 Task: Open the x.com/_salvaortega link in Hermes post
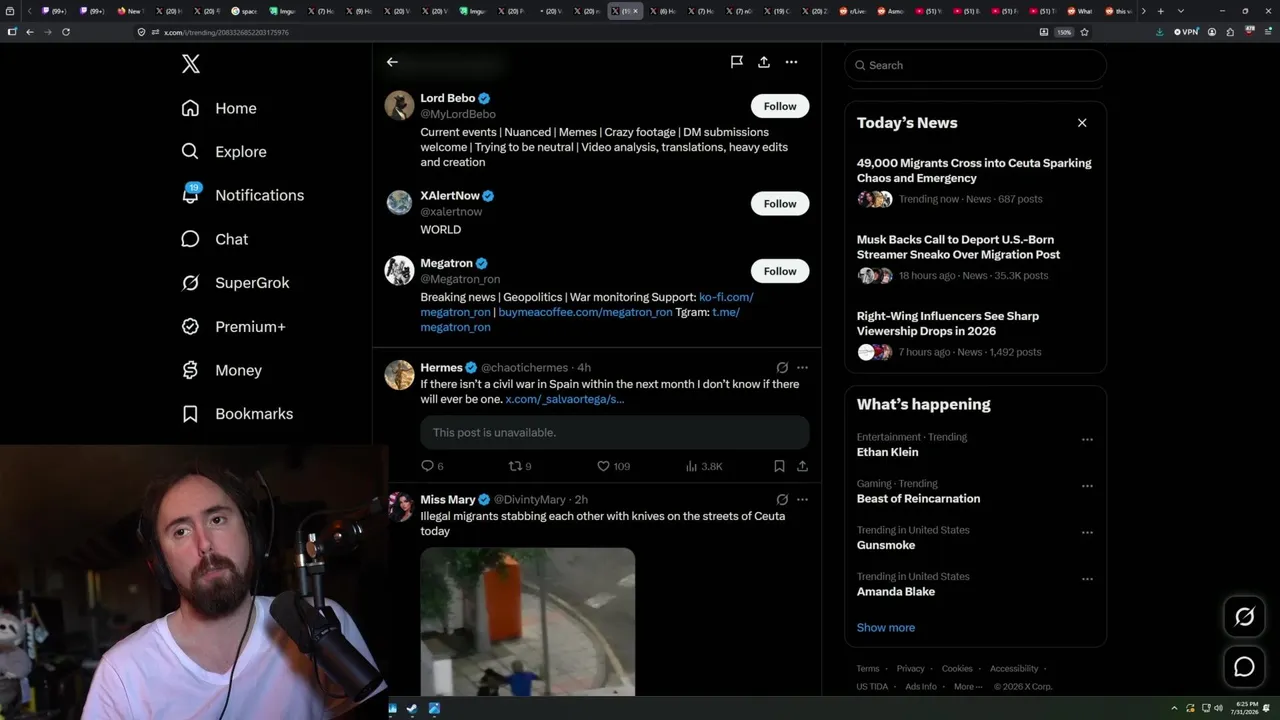pyautogui.click(x=565, y=399)
